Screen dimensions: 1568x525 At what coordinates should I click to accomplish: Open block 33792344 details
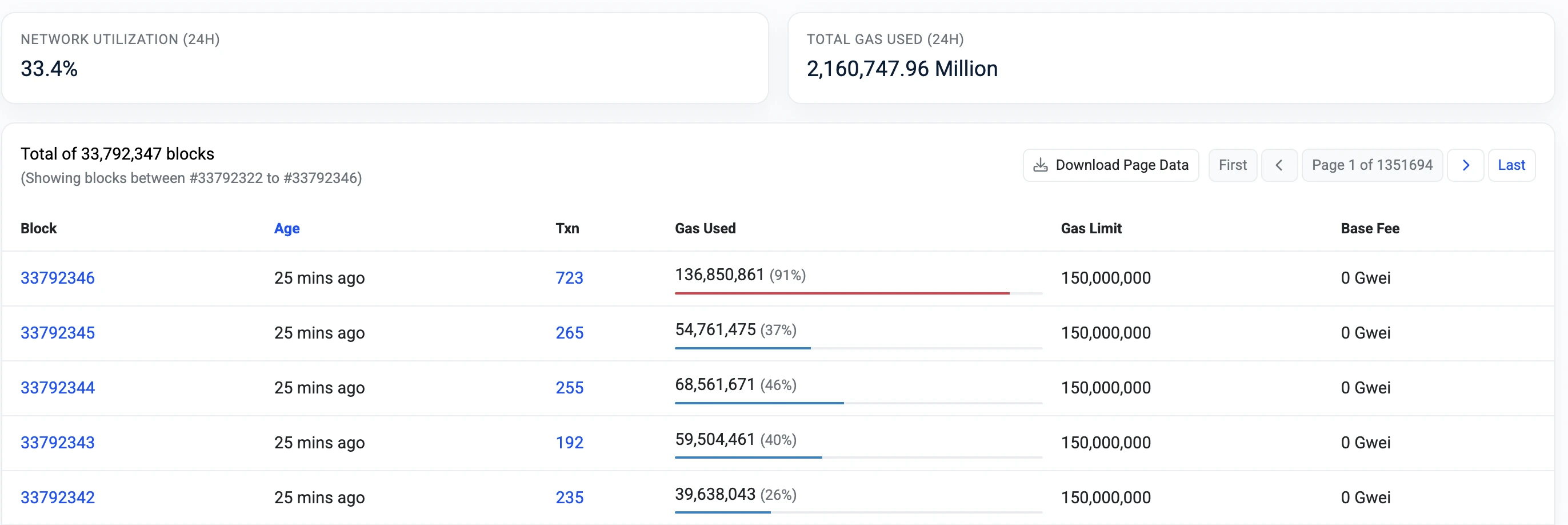point(58,387)
